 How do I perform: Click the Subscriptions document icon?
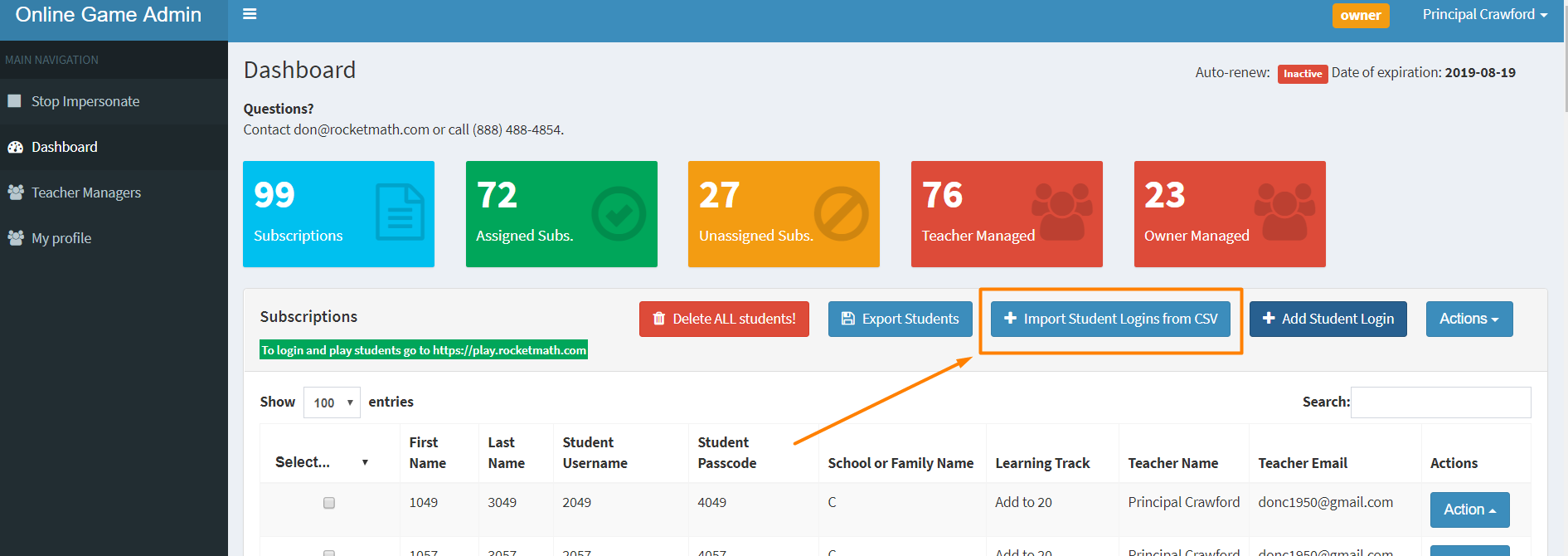400,212
